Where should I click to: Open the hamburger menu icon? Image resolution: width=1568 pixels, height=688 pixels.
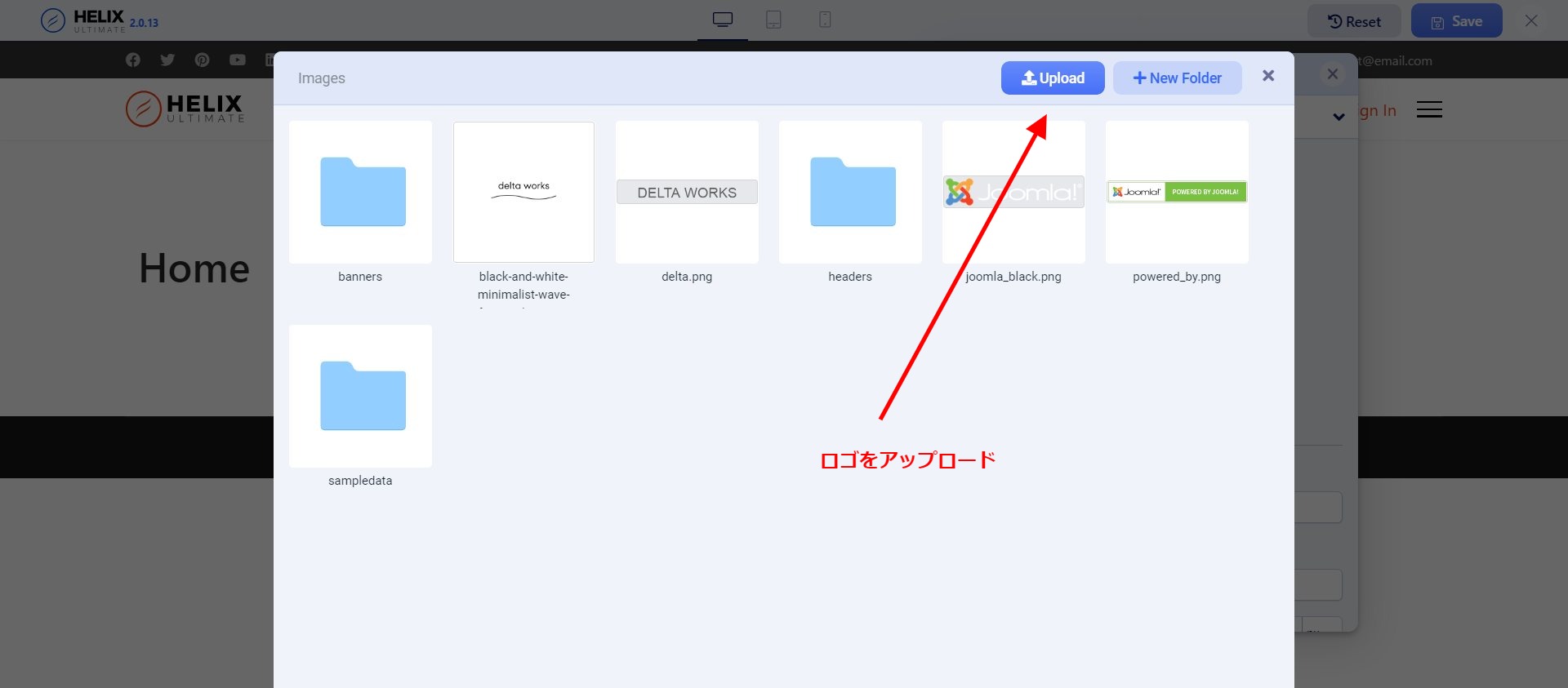click(x=1429, y=109)
